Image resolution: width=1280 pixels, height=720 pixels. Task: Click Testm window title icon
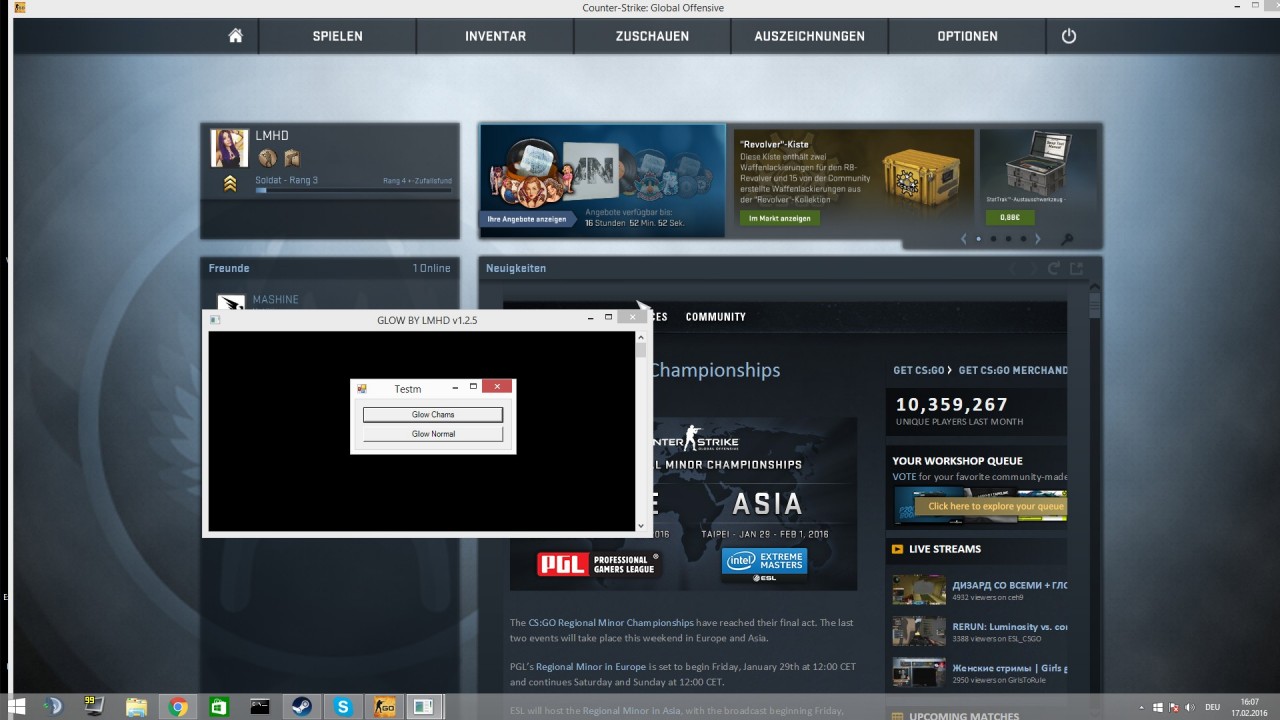[x=362, y=388]
